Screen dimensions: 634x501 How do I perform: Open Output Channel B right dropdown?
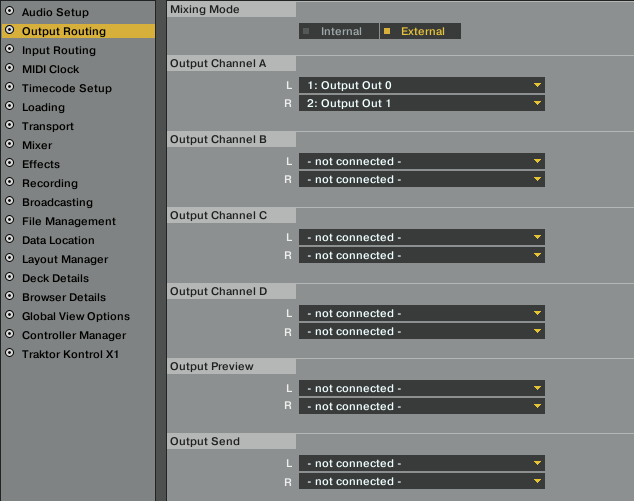pos(421,180)
